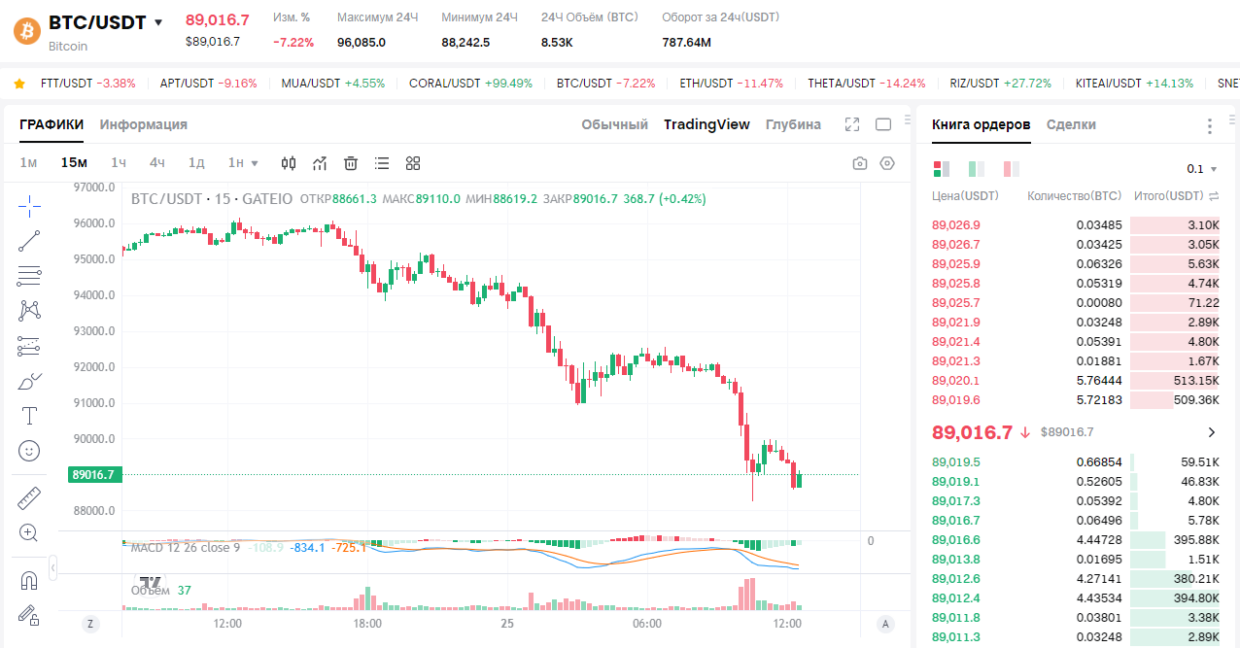Screen dimensions: 1240x648
Task: Switch to the ГРАФИКИ tab
Action: pos(51,124)
